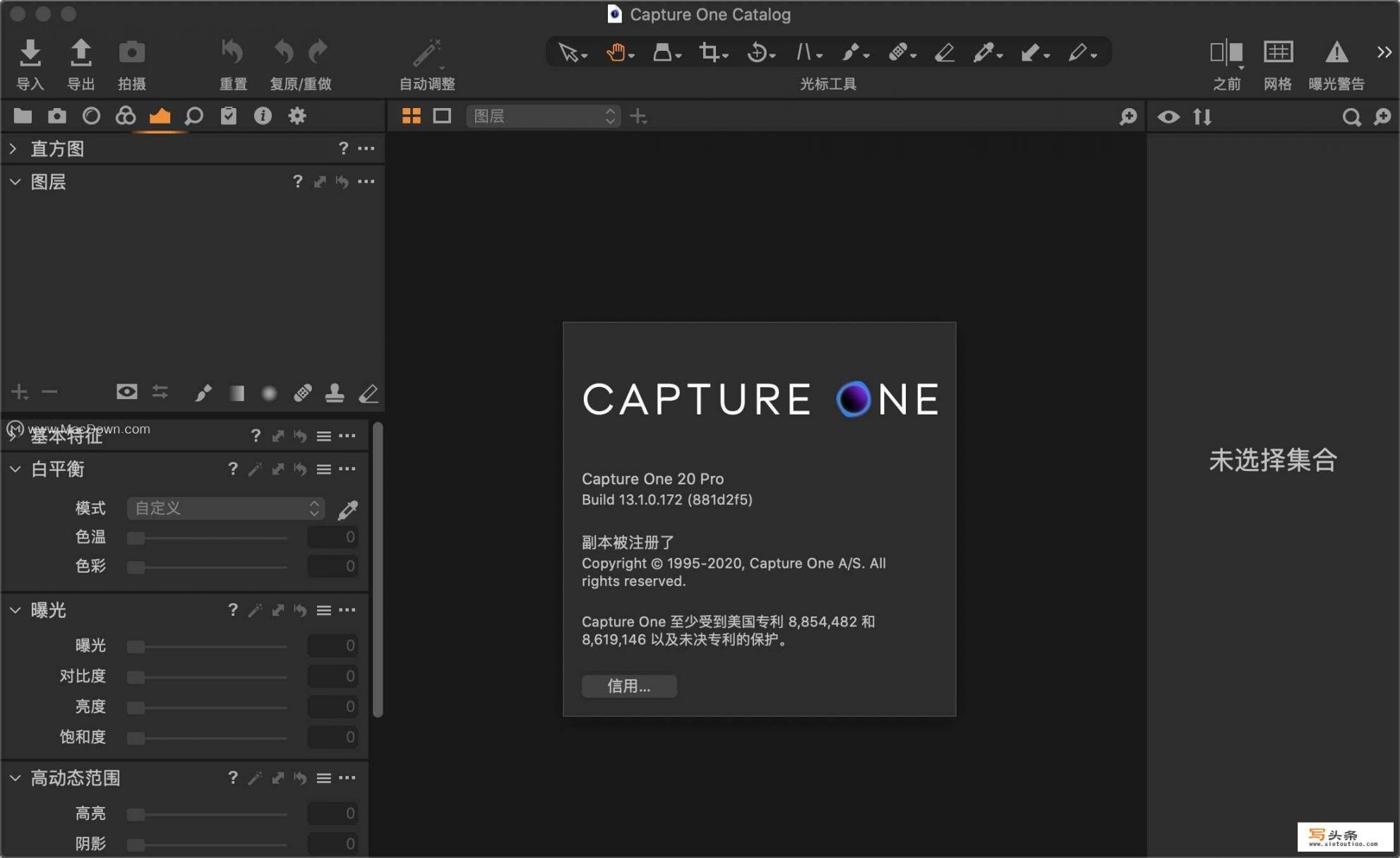Click the Import (导入) toolbar icon

pyautogui.click(x=30, y=52)
